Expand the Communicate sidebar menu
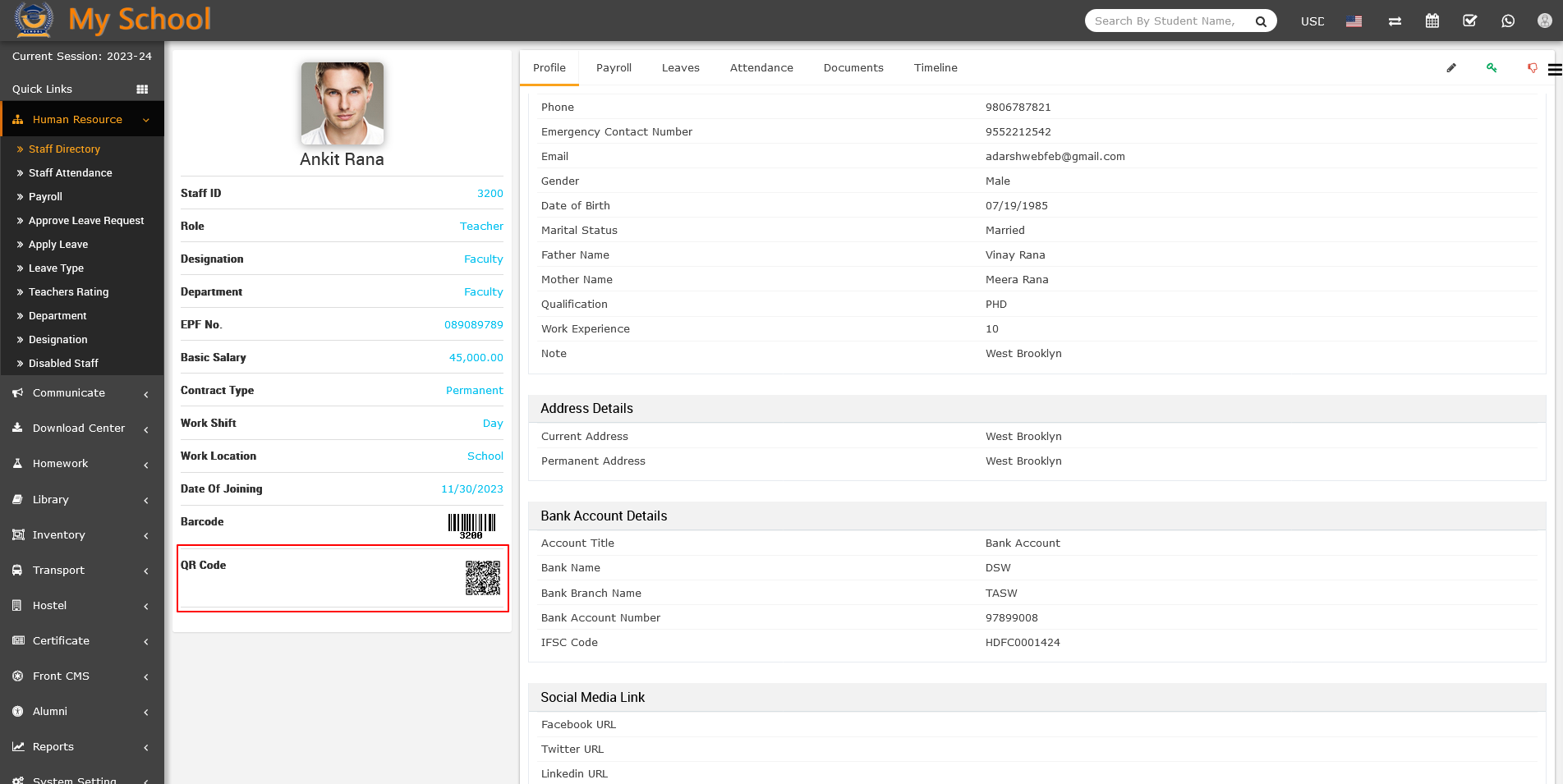1563x784 pixels. (x=82, y=393)
